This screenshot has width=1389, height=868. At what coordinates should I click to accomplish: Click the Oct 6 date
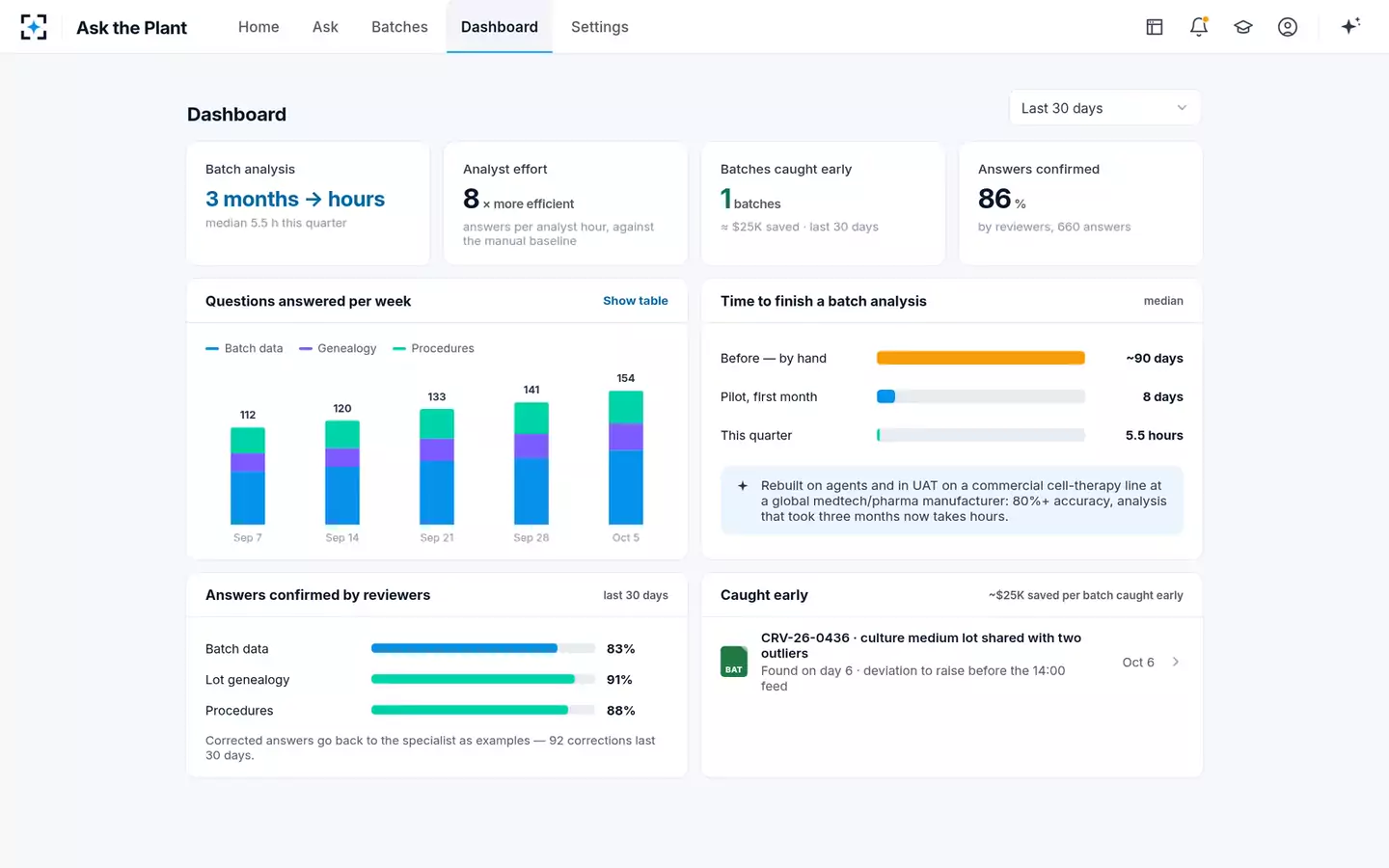1138,663
